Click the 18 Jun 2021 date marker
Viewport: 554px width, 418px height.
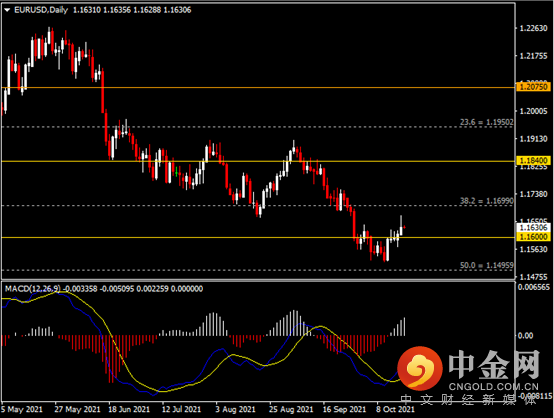point(129,409)
